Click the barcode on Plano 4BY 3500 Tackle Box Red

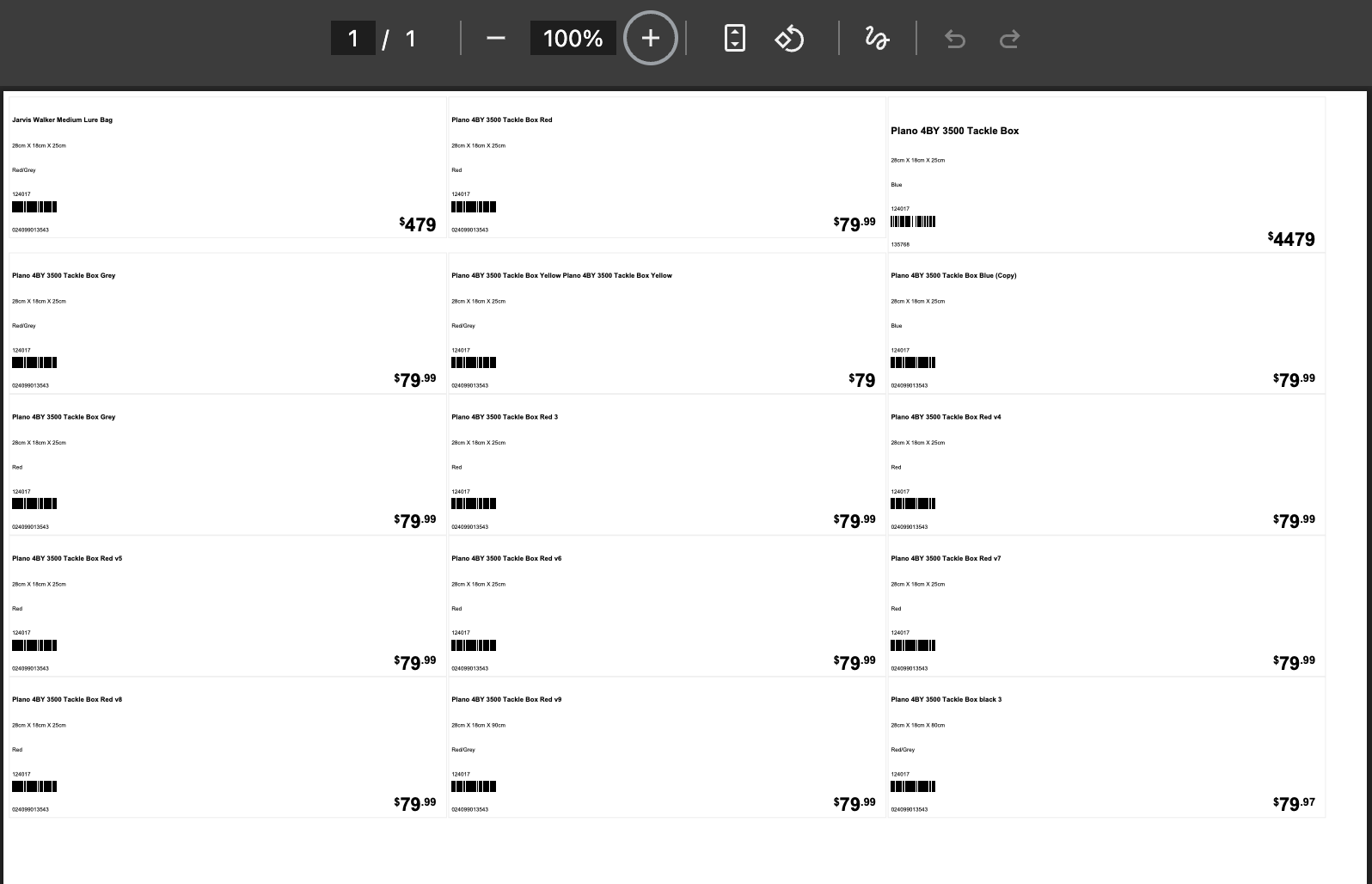click(474, 206)
